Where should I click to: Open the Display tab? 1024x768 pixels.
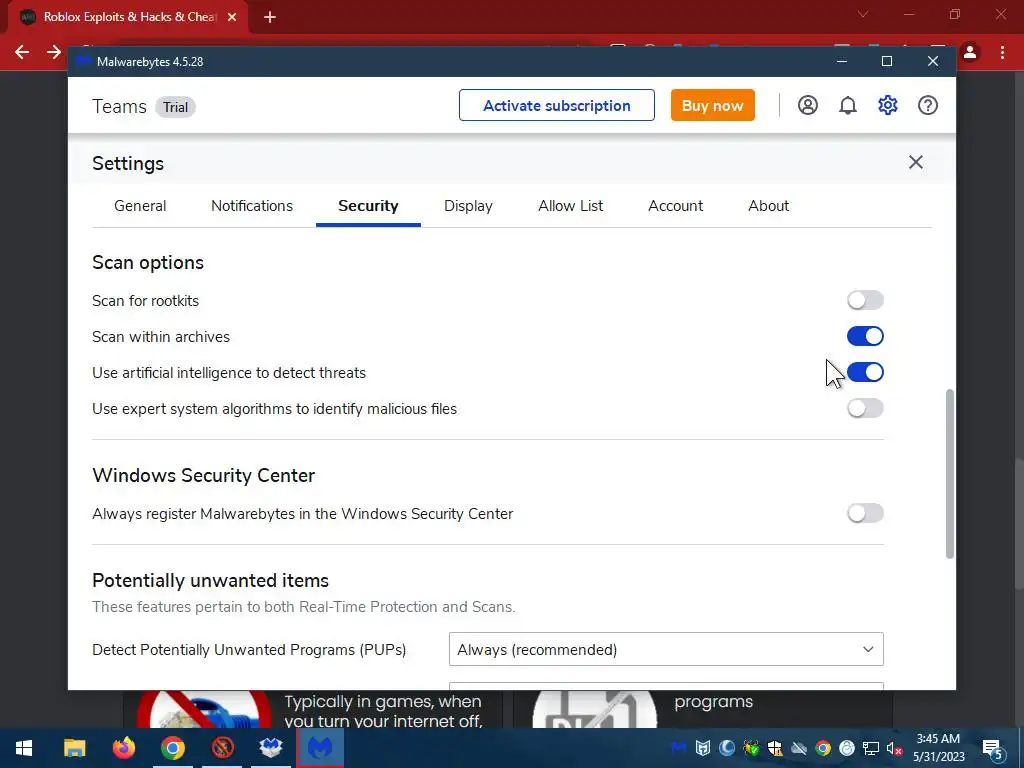468,206
